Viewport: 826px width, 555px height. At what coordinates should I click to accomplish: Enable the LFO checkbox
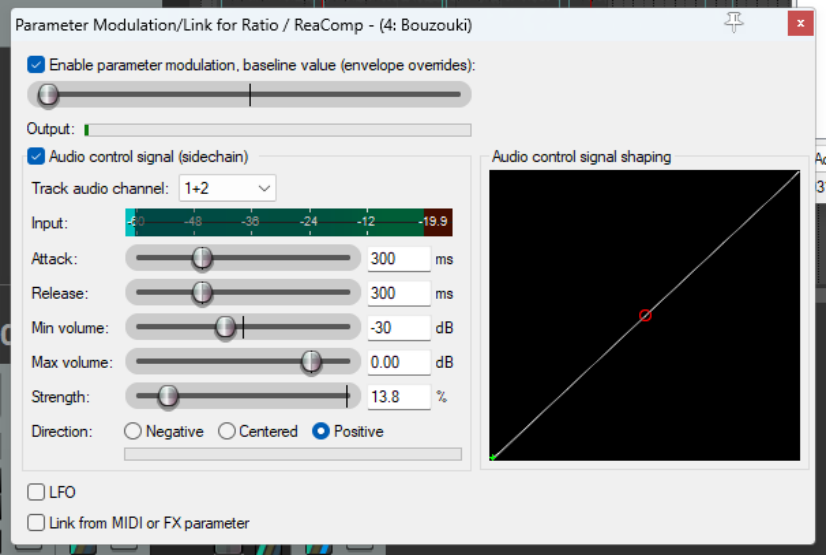36,492
